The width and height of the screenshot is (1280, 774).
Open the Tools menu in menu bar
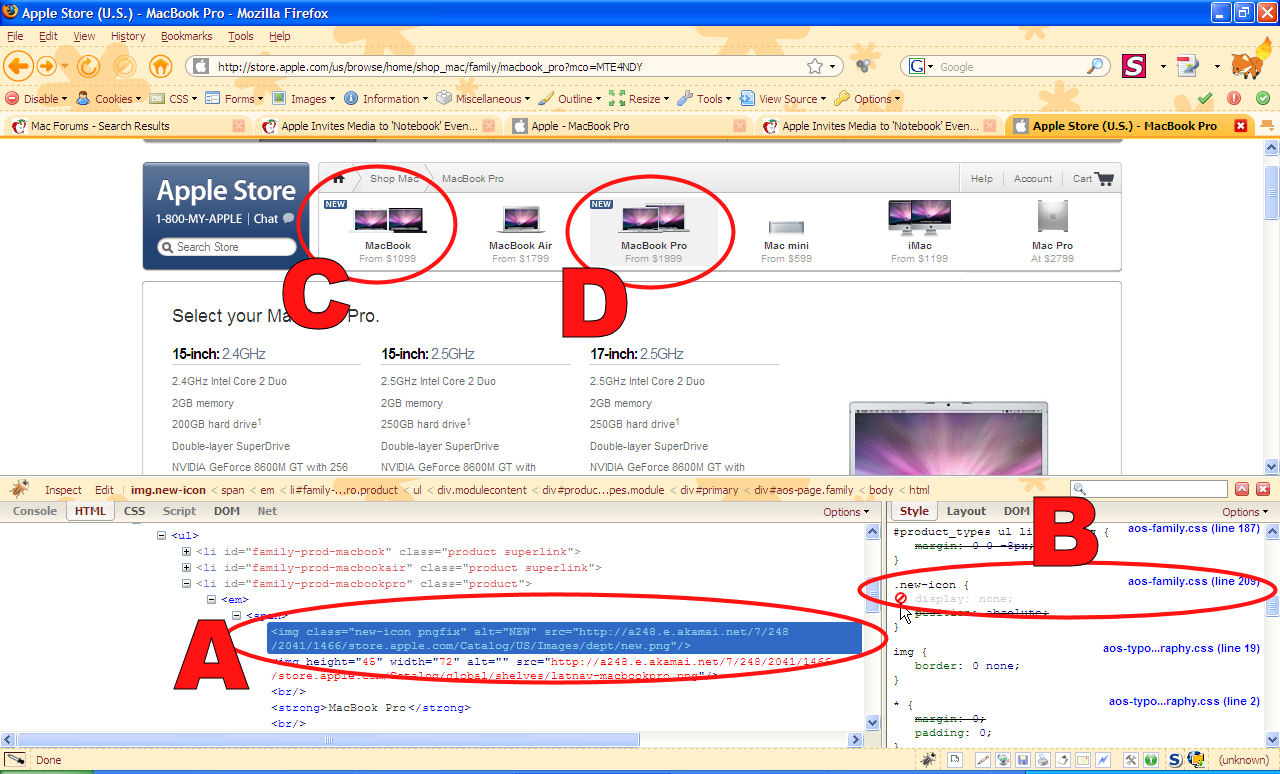[x=241, y=36]
